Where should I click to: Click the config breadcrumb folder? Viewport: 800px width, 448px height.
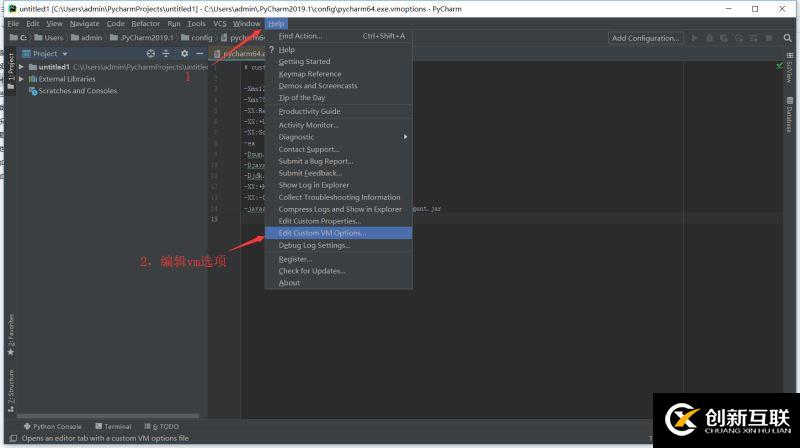pyautogui.click(x=197, y=38)
